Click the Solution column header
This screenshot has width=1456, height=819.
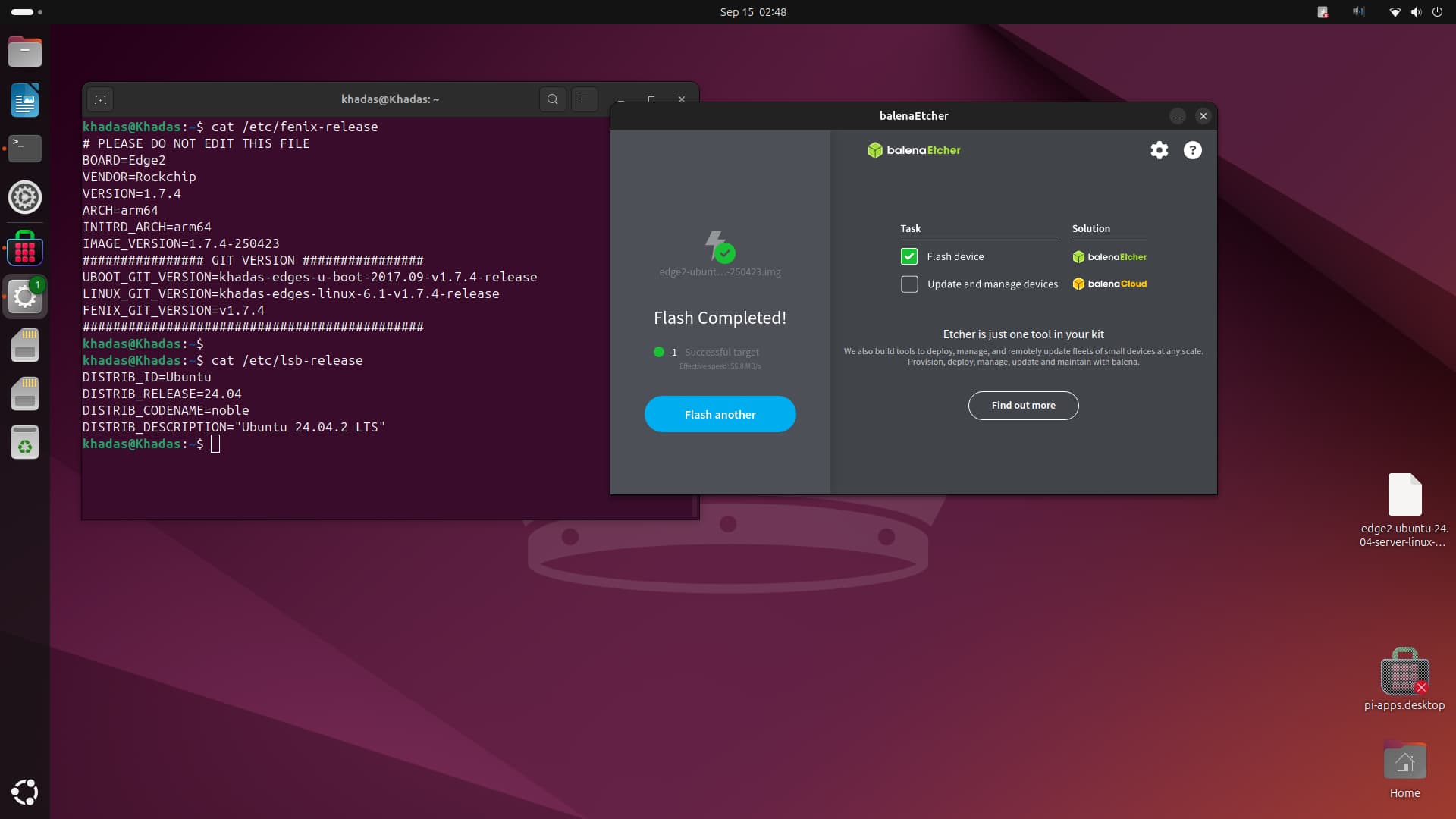(x=1090, y=228)
